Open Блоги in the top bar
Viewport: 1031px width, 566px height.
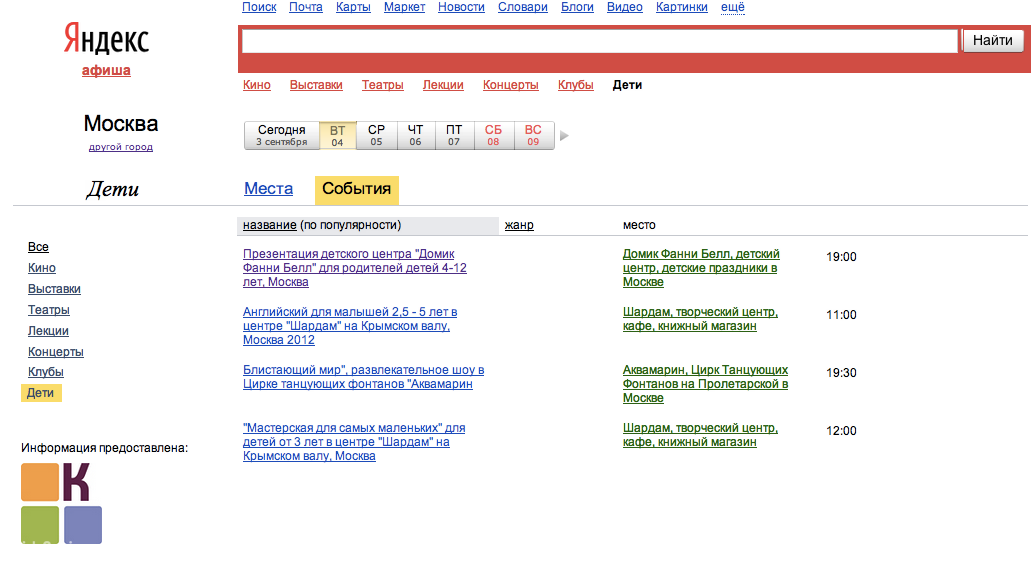pyautogui.click(x=577, y=7)
